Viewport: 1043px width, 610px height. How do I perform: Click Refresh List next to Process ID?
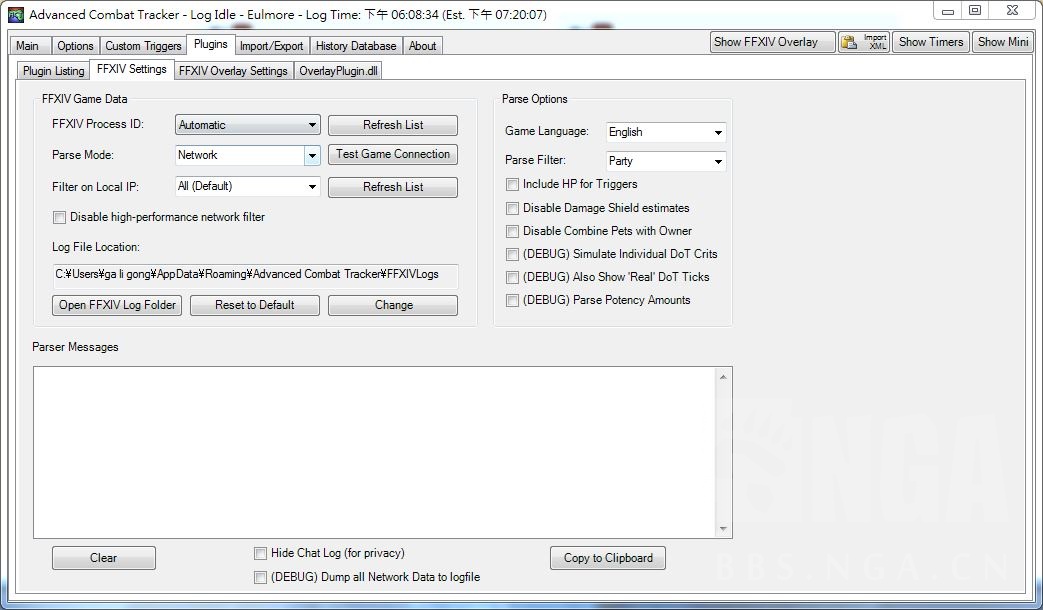pyautogui.click(x=393, y=125)
